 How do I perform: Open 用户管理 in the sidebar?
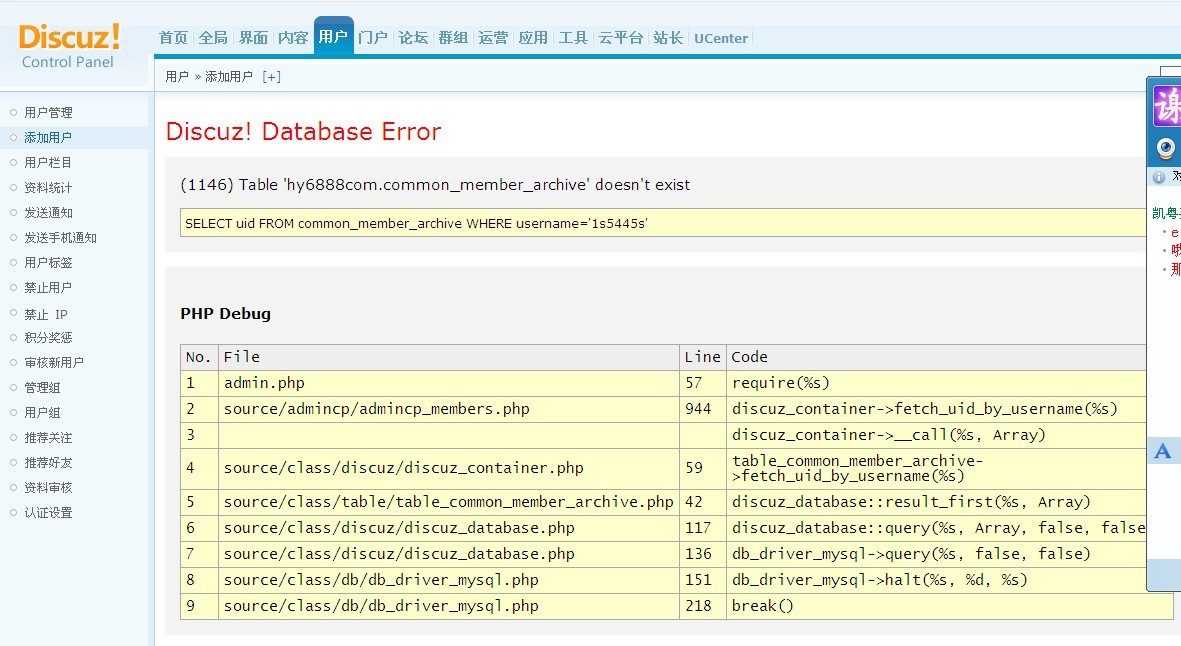48,113
